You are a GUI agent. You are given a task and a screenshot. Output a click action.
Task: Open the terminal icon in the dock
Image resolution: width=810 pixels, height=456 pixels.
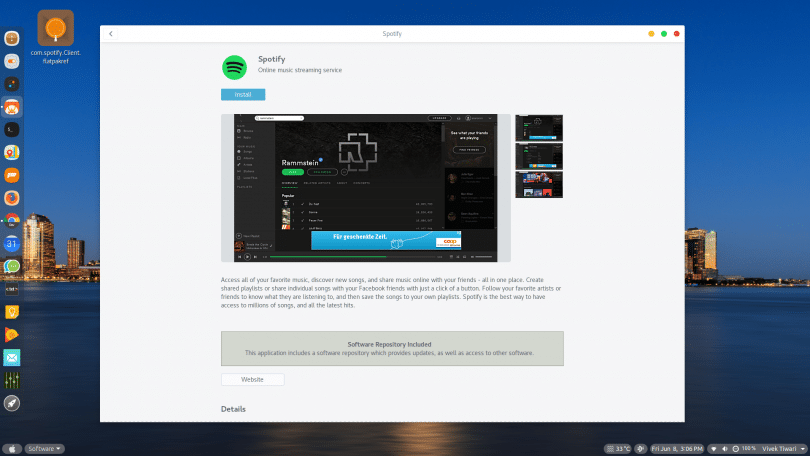click(11, 130)
